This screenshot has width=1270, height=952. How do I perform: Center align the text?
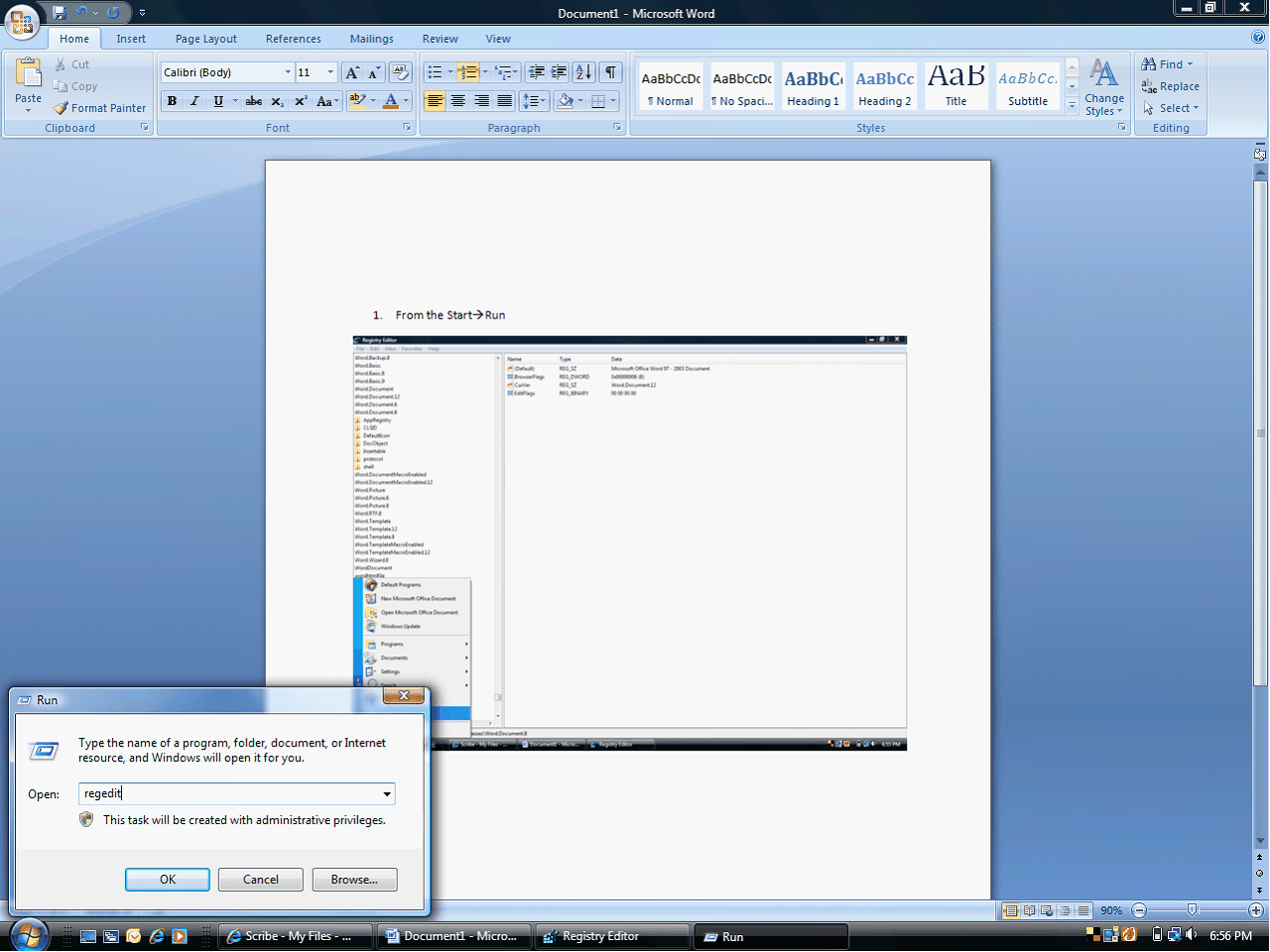coord(458,101)
